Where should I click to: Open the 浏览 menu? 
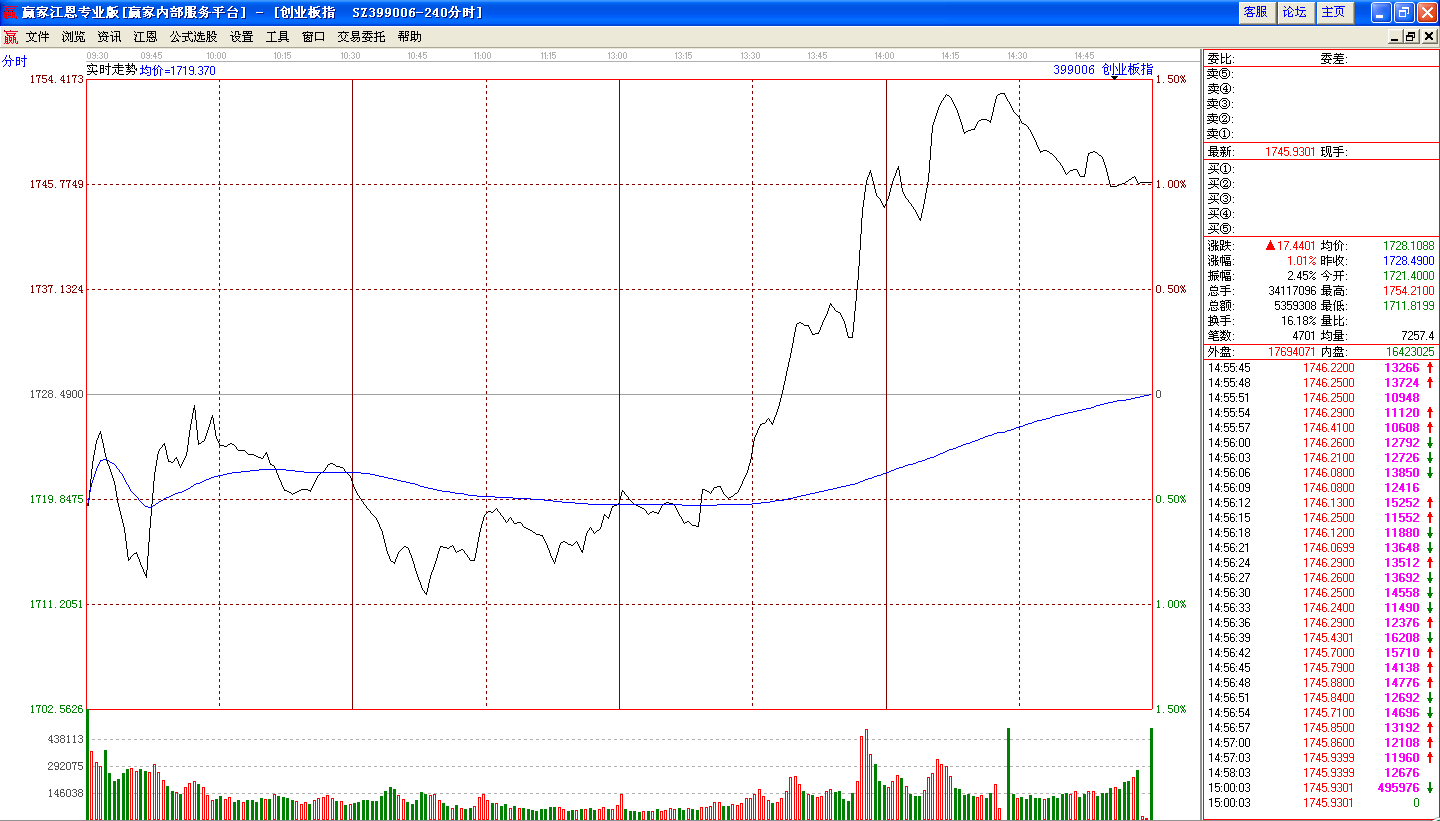(73, 37)
